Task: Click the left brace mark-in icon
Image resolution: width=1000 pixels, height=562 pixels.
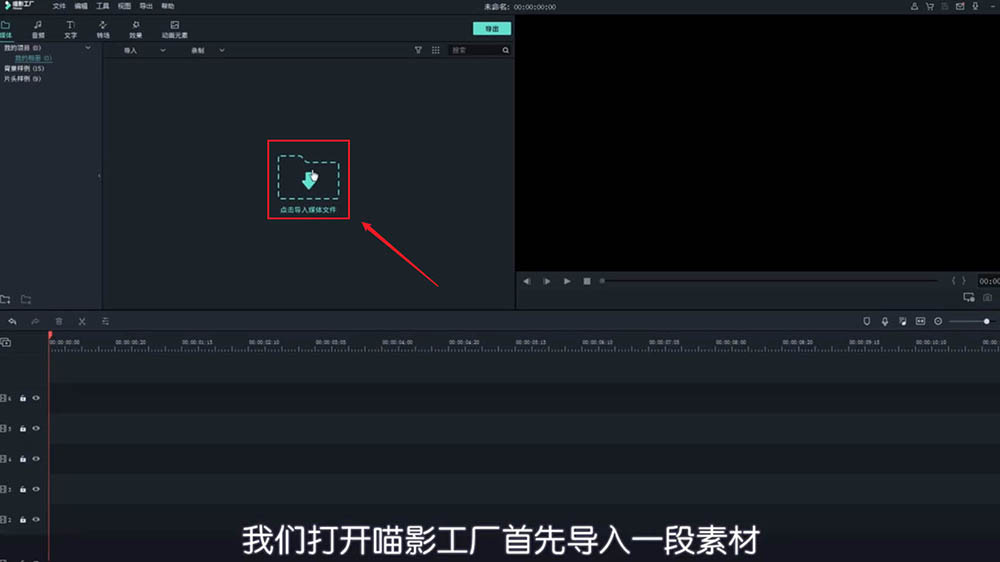Action: pos(953,281)
